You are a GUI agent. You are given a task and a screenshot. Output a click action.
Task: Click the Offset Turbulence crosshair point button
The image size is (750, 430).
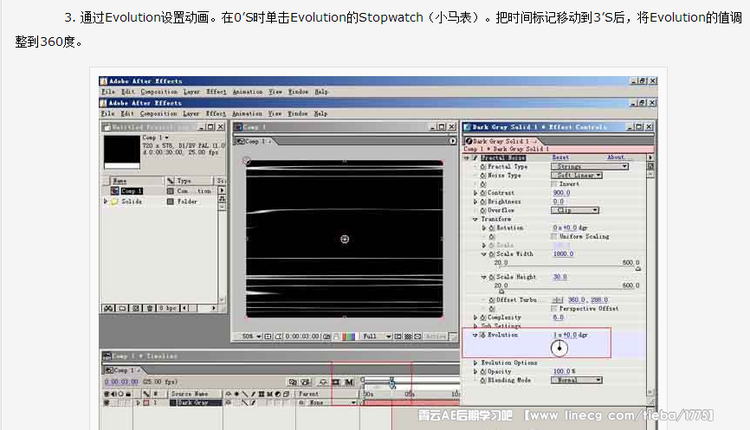[x=557, y=300]
